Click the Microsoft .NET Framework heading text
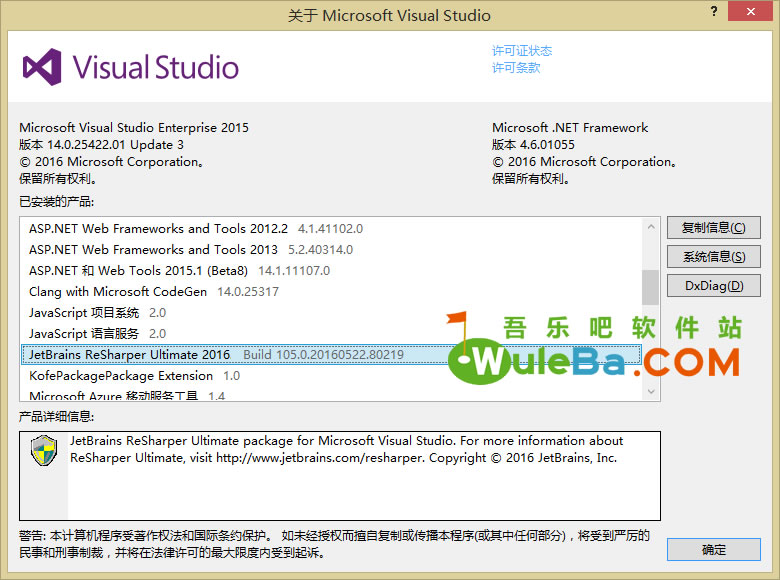The height and width of the screenshot is (580, 780). [x=570, y=128]
